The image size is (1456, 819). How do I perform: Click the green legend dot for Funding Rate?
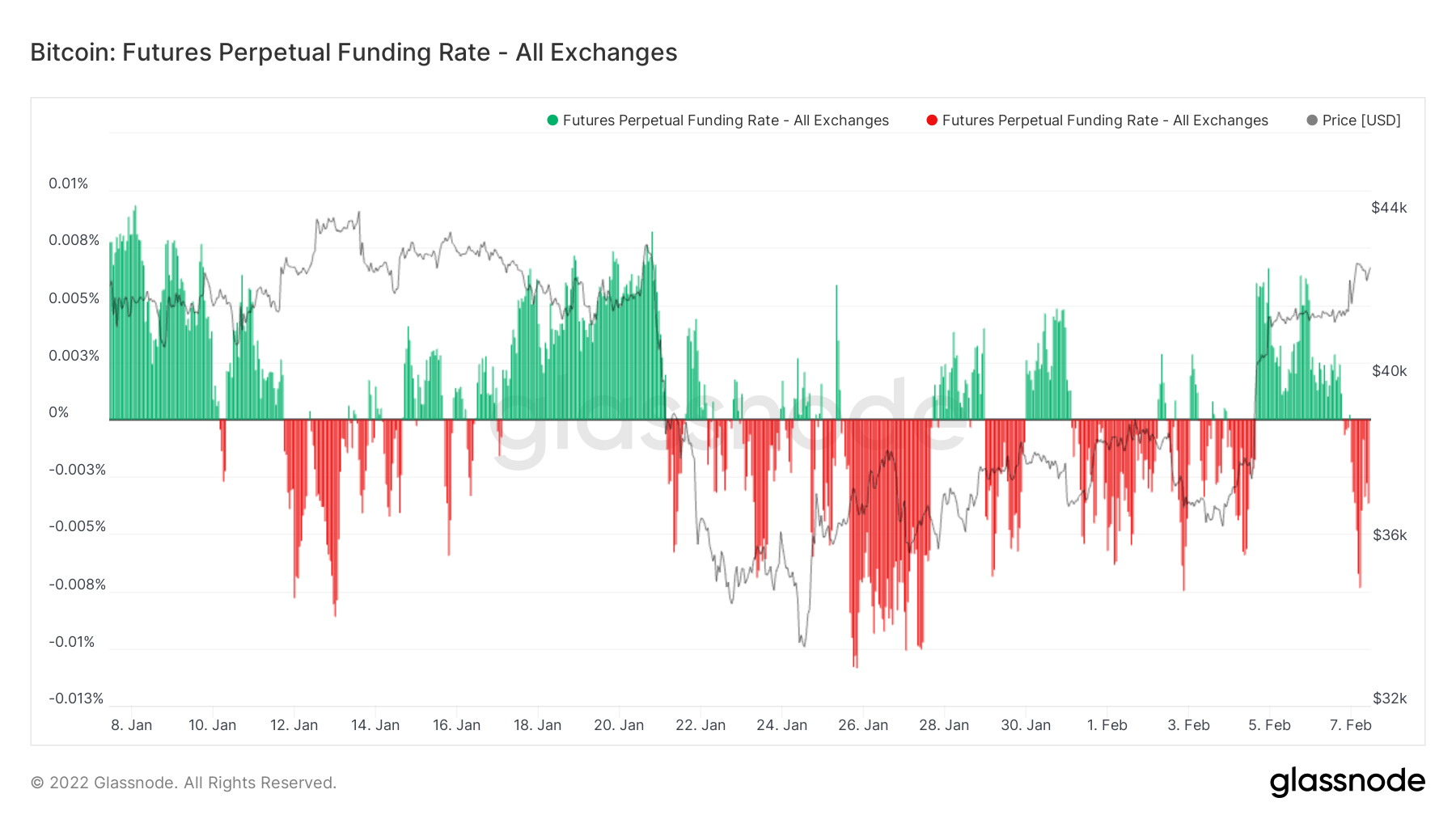coord(552,120)
